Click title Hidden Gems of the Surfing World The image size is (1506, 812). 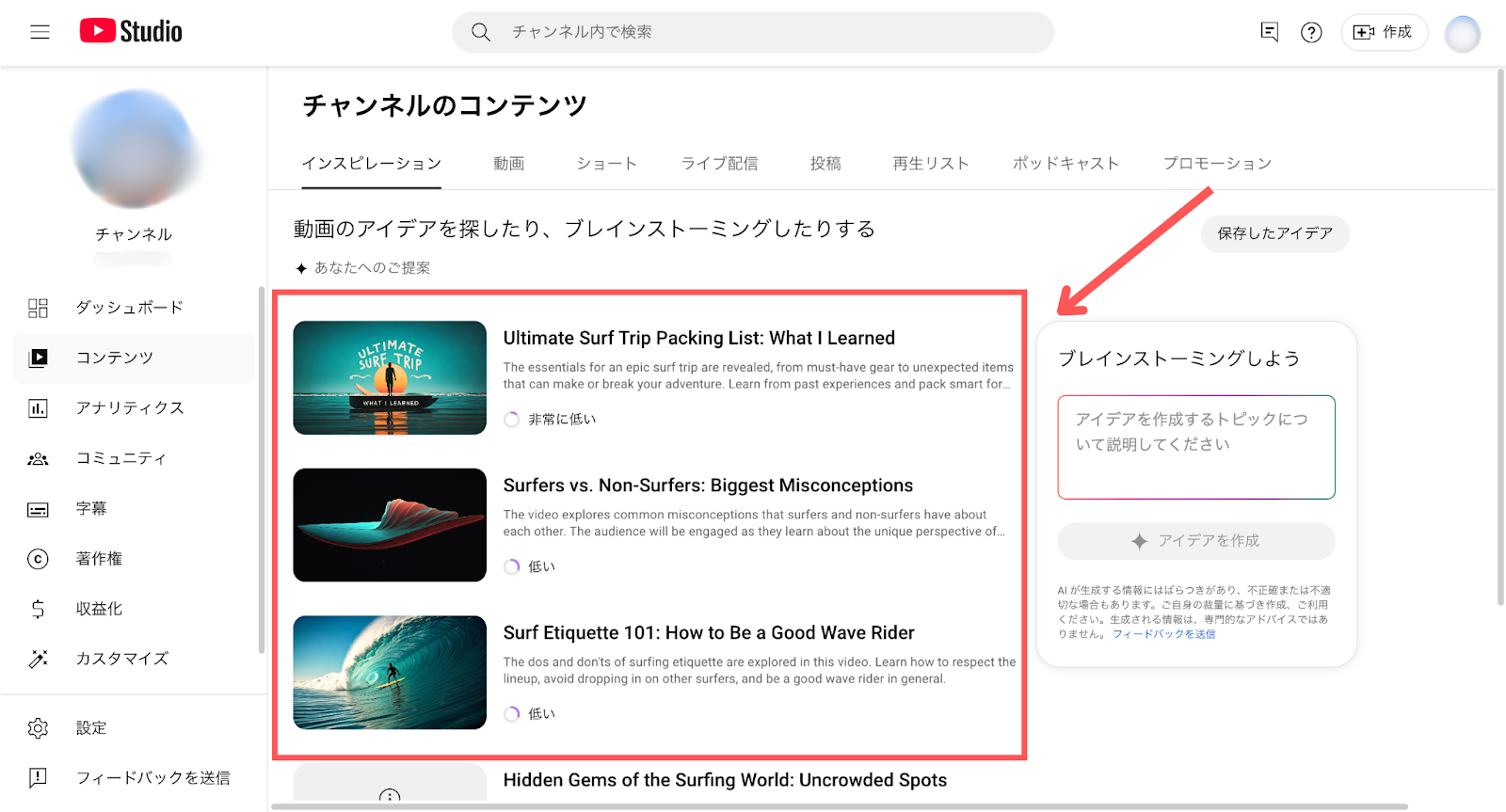725,780
